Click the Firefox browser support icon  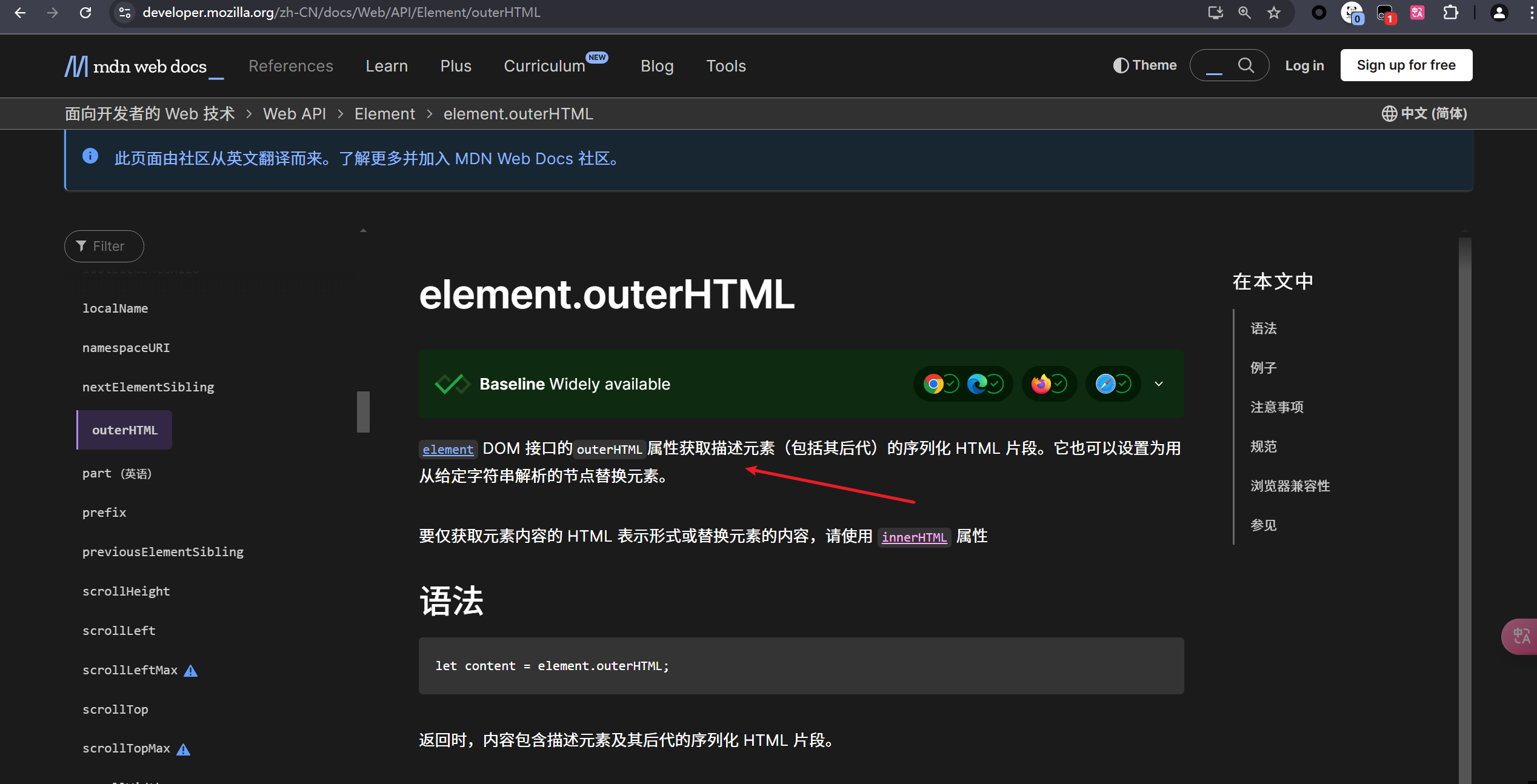1041,384
